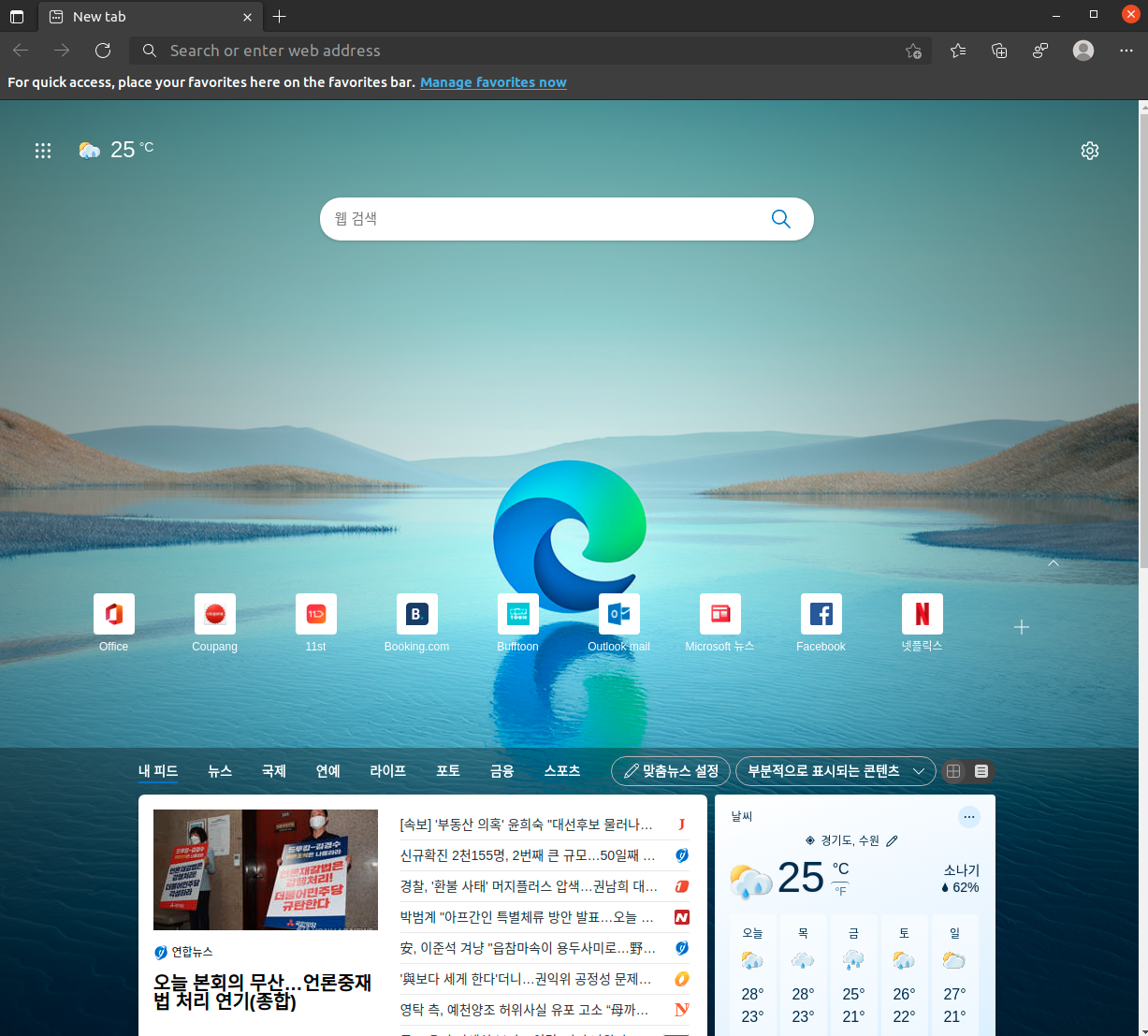Switch feed to grid layout view
The height and width of the screenshot is (1036, 1148).
click(953, 771)
